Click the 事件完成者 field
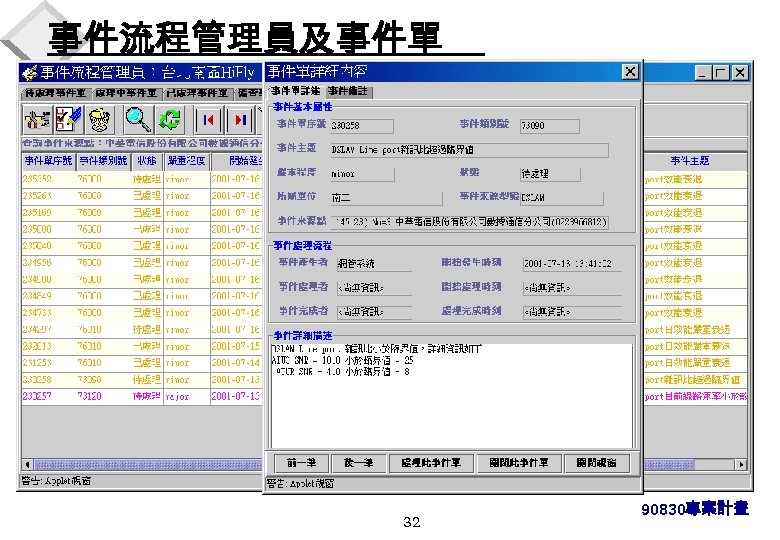The height and width of the screenshot is (540, 780). (374, 312)
